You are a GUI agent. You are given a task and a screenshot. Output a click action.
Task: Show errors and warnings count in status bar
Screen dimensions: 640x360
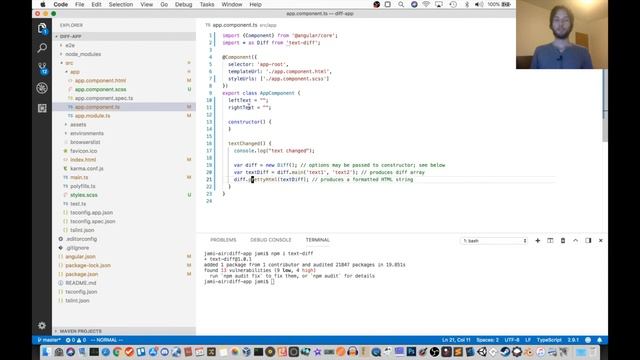coord(76,340)
